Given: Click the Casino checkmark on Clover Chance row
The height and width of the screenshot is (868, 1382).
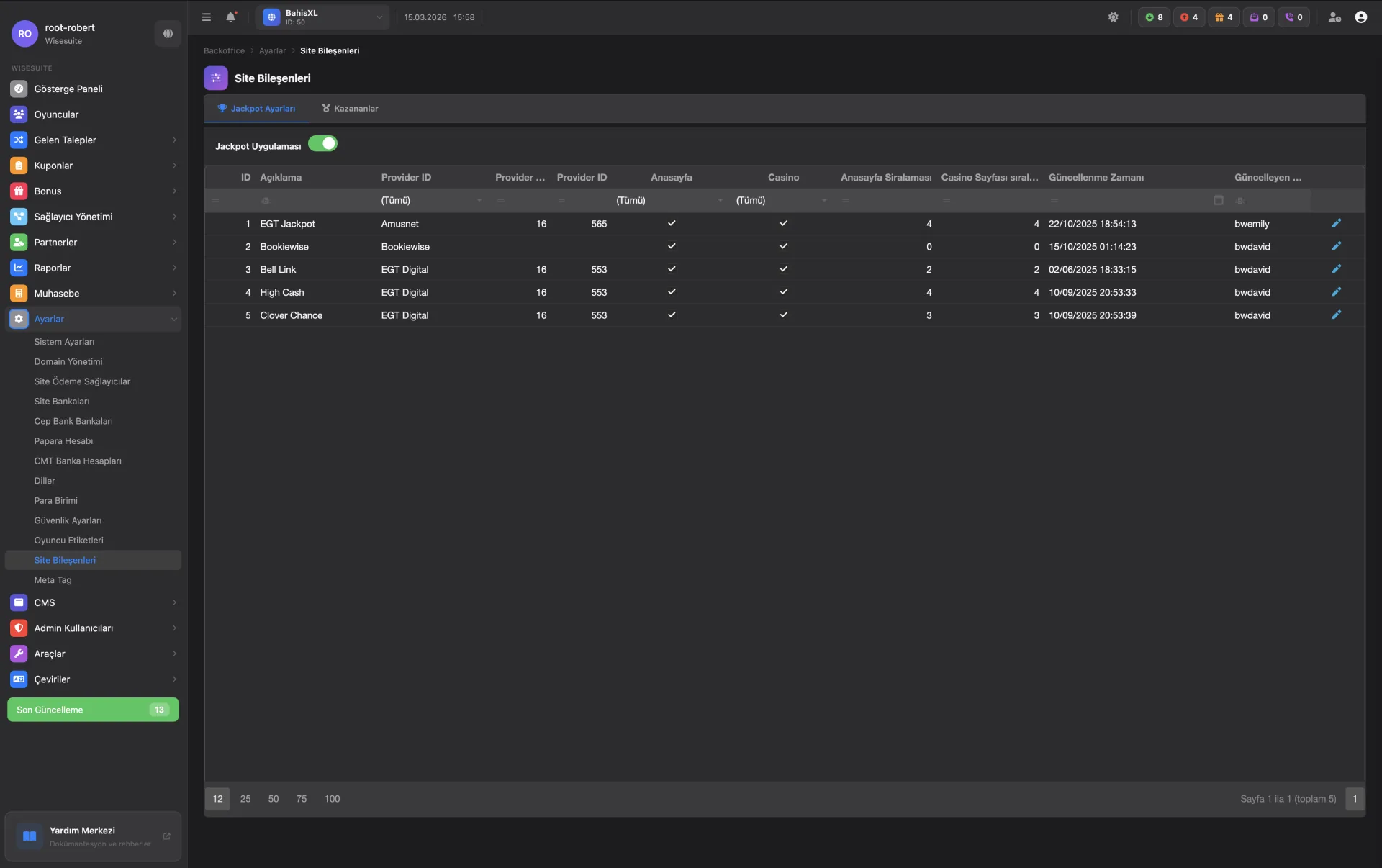Looking at the screenshot, I should (784, 315).
